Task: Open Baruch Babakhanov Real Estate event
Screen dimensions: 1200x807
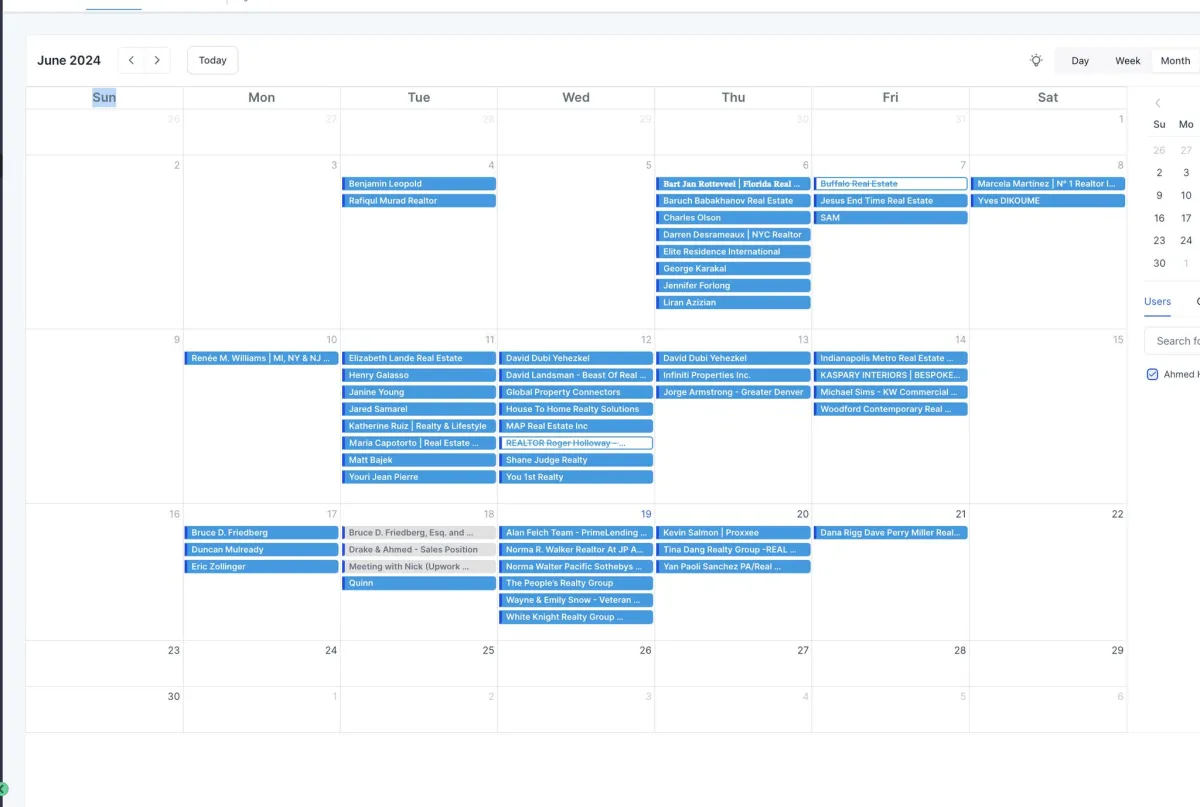Action: (x=733, y=201)
